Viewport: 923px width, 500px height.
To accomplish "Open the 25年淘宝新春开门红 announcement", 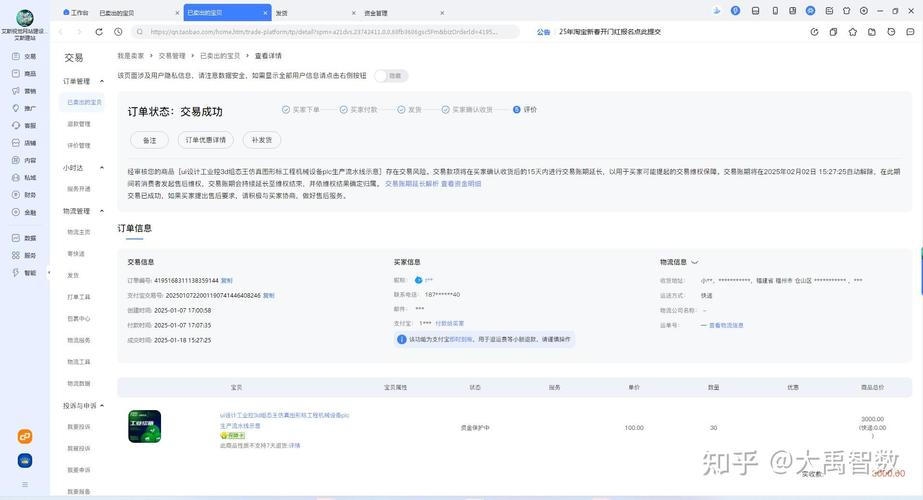I will [x=610, y=32].
